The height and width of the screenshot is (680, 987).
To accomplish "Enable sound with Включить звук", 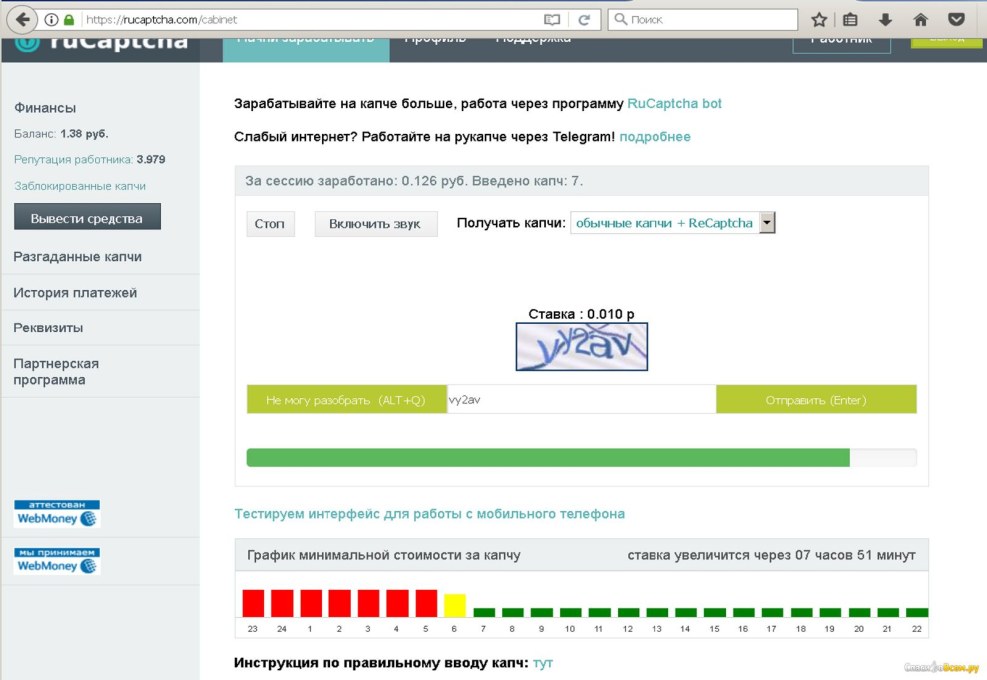I will pos(375,223).
